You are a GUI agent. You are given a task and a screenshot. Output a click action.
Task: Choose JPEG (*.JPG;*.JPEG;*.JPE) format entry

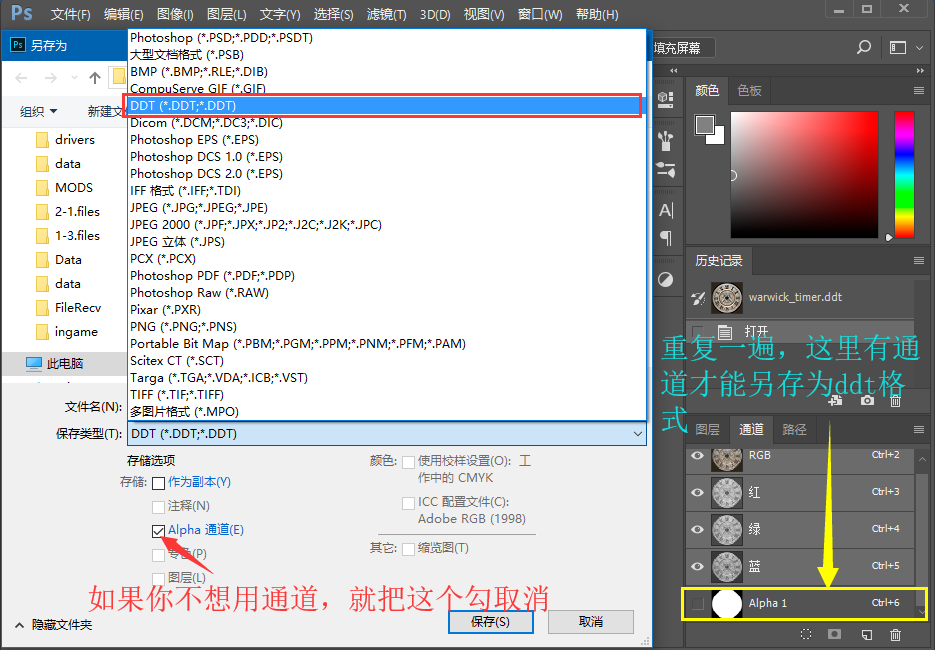click(x=387, y=208)
